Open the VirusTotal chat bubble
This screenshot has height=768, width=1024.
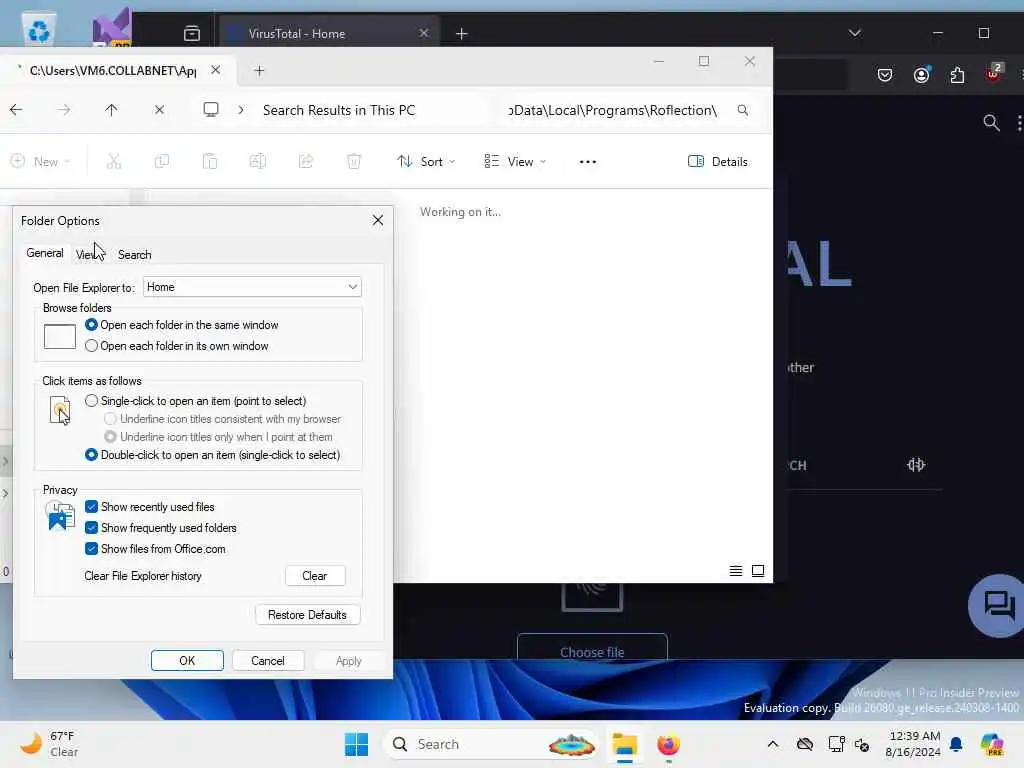[x=997, y=605]
